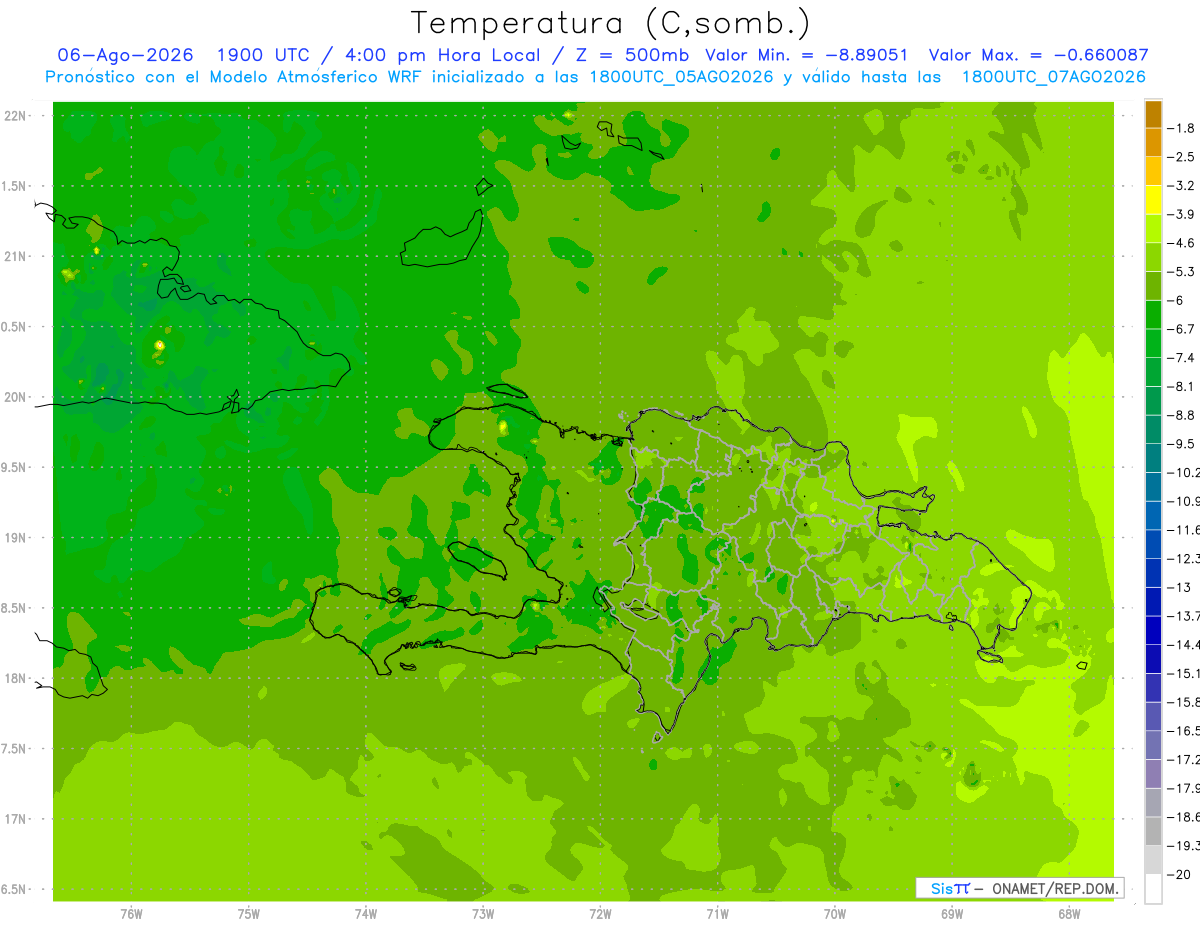
Task: Click the '-13' legend value
Action: pyautogui.click(x=1180, y=587)
